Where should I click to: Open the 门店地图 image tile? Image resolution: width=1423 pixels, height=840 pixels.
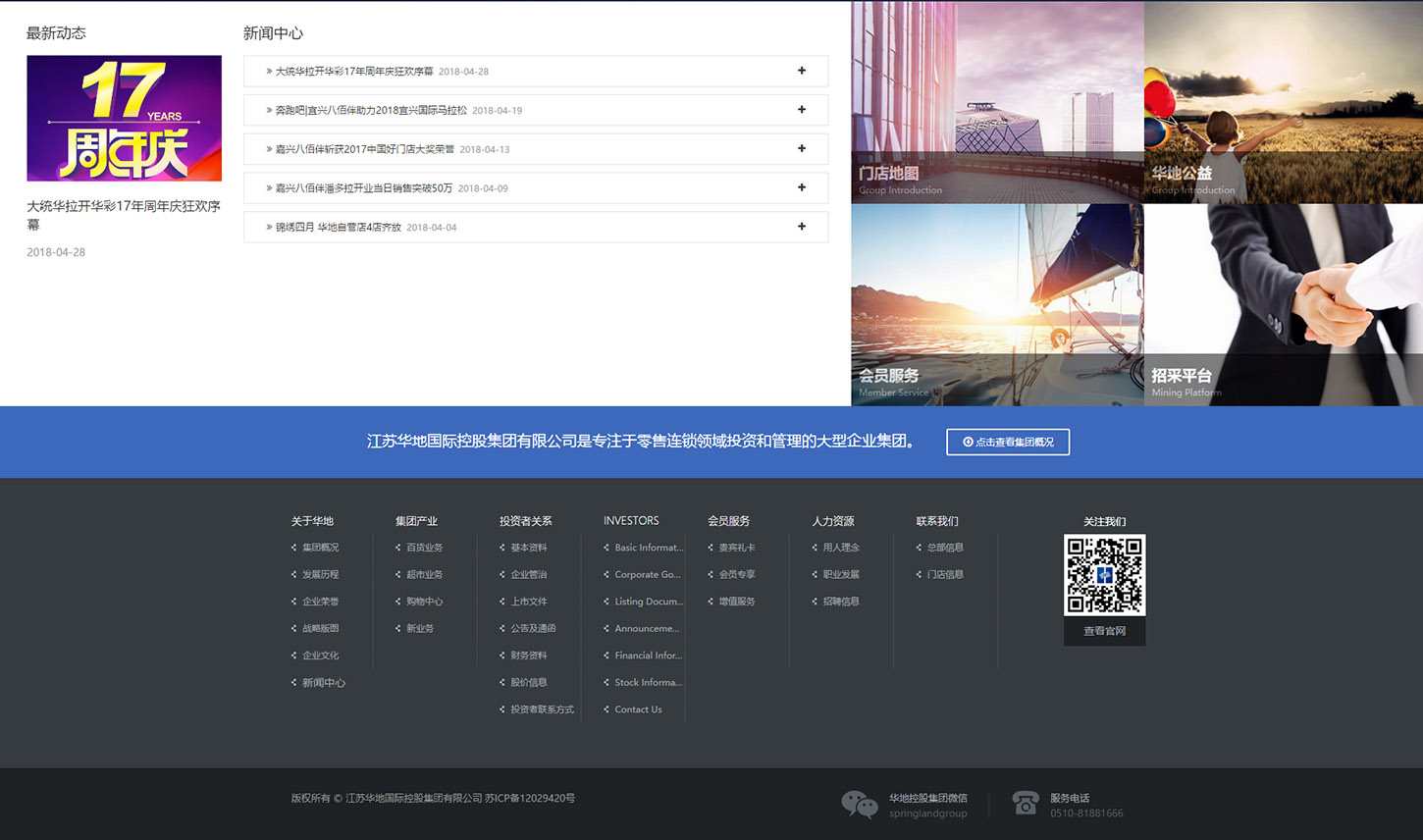pos(997,102)
